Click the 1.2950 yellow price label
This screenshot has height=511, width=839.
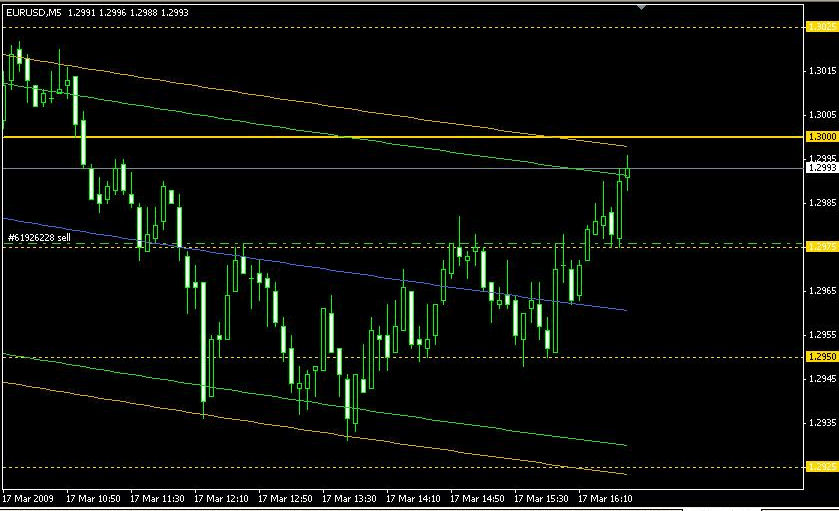[821, 356]
